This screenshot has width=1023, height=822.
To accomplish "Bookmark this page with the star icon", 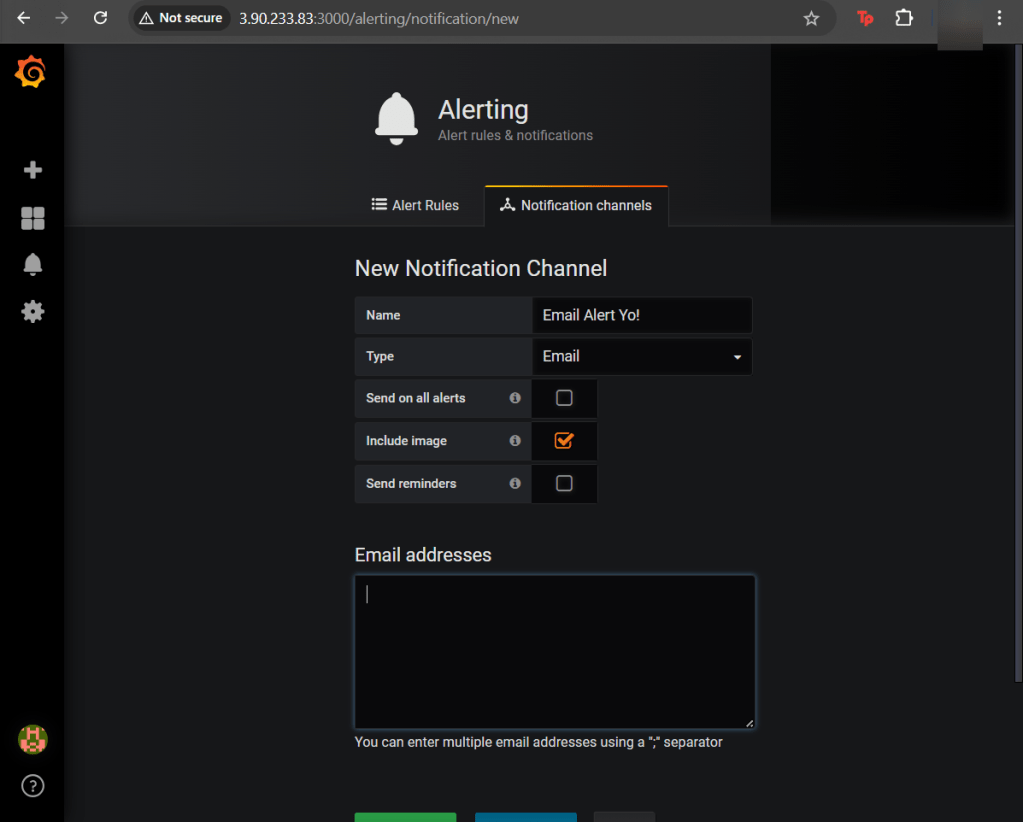I will (811, 18).
